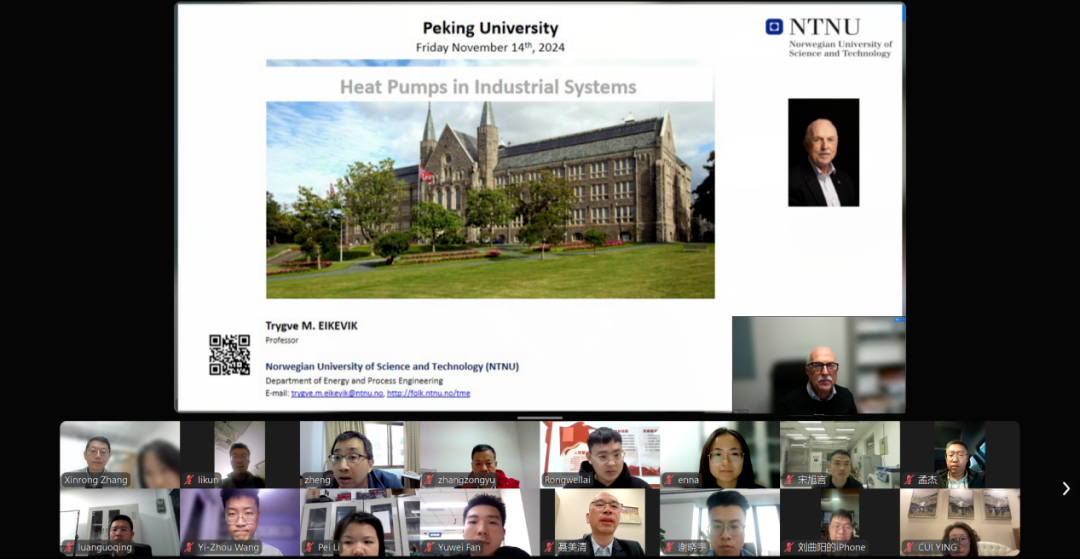This screenshot has width=1080, height=559.
Task: Click muted microphone icon on likun's tile
Action: (x=189, y=480)
